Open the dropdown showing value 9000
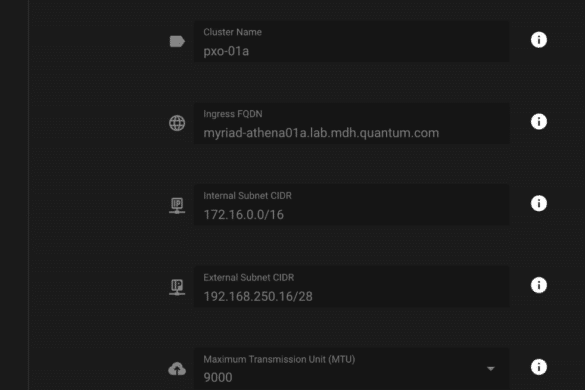 tap(351, 369)
